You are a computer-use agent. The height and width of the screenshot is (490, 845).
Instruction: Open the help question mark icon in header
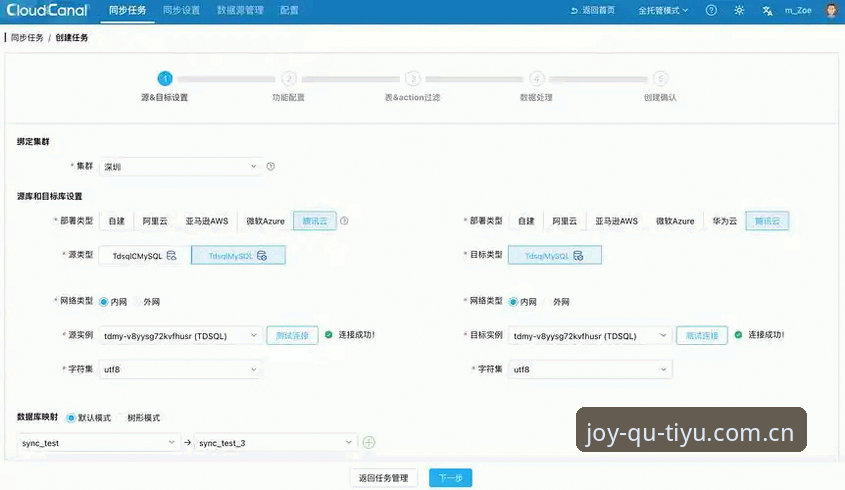pos(711,10)
